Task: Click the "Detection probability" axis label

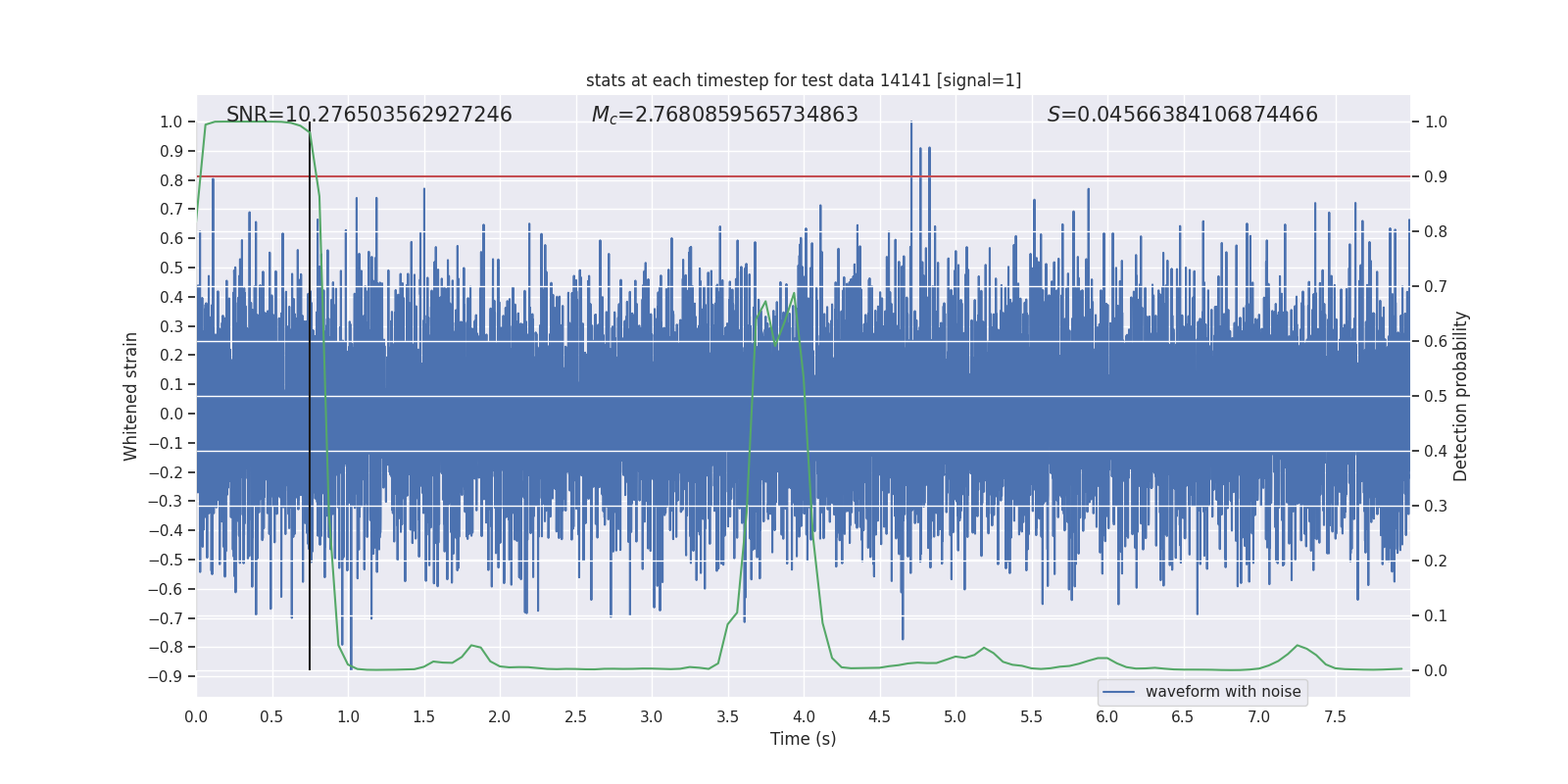Action: [x=1461, y=396]
